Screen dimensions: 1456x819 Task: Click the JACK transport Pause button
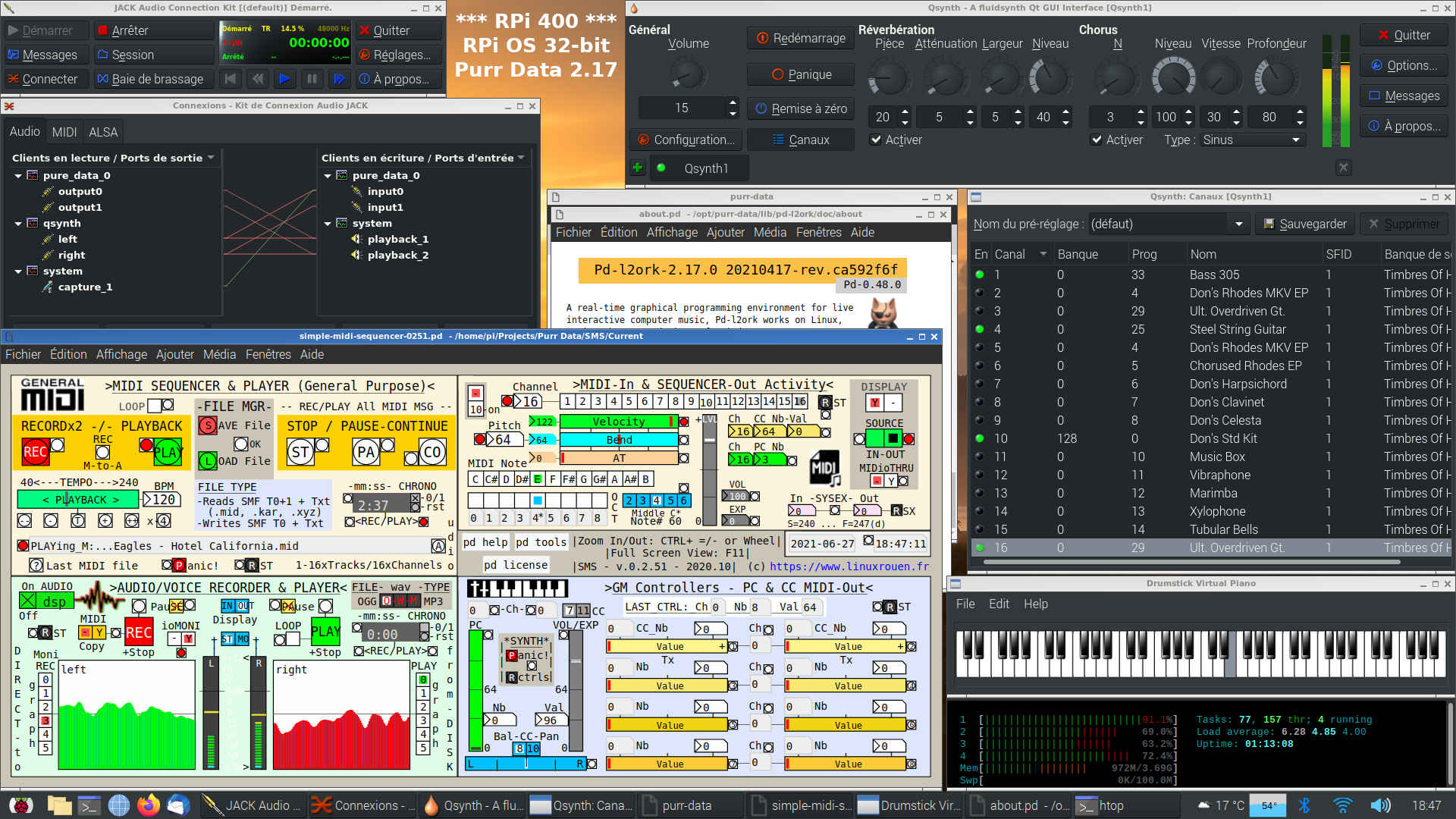(312, 79)
